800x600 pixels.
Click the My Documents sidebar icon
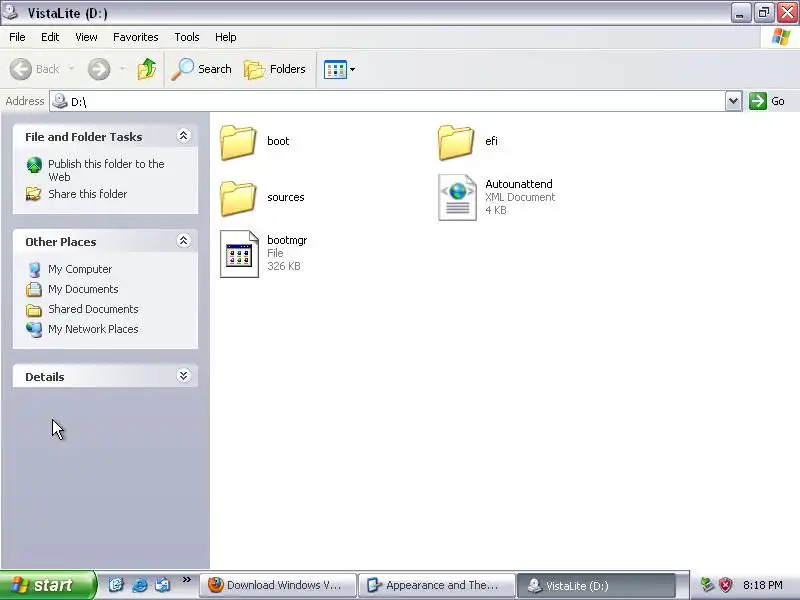click(x=34, y=289)
